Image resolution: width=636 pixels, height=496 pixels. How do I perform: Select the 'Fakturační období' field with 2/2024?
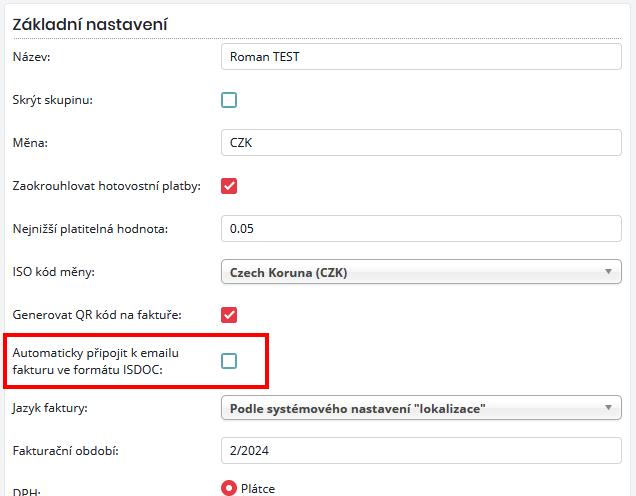pyautogui.click(x=420, y=451)
